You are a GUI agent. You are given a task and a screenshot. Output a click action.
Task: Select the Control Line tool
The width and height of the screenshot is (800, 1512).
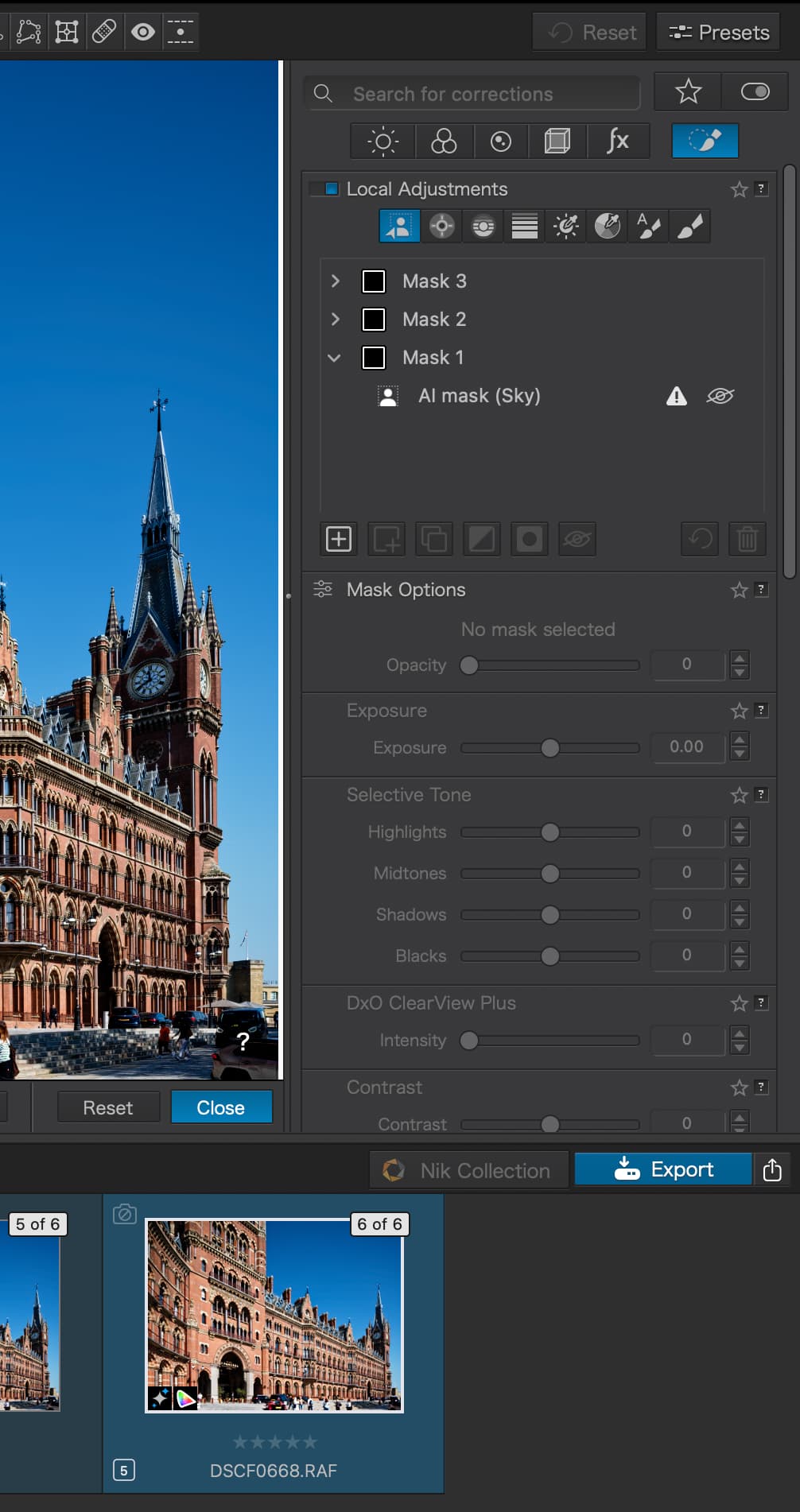coord(483,227)
